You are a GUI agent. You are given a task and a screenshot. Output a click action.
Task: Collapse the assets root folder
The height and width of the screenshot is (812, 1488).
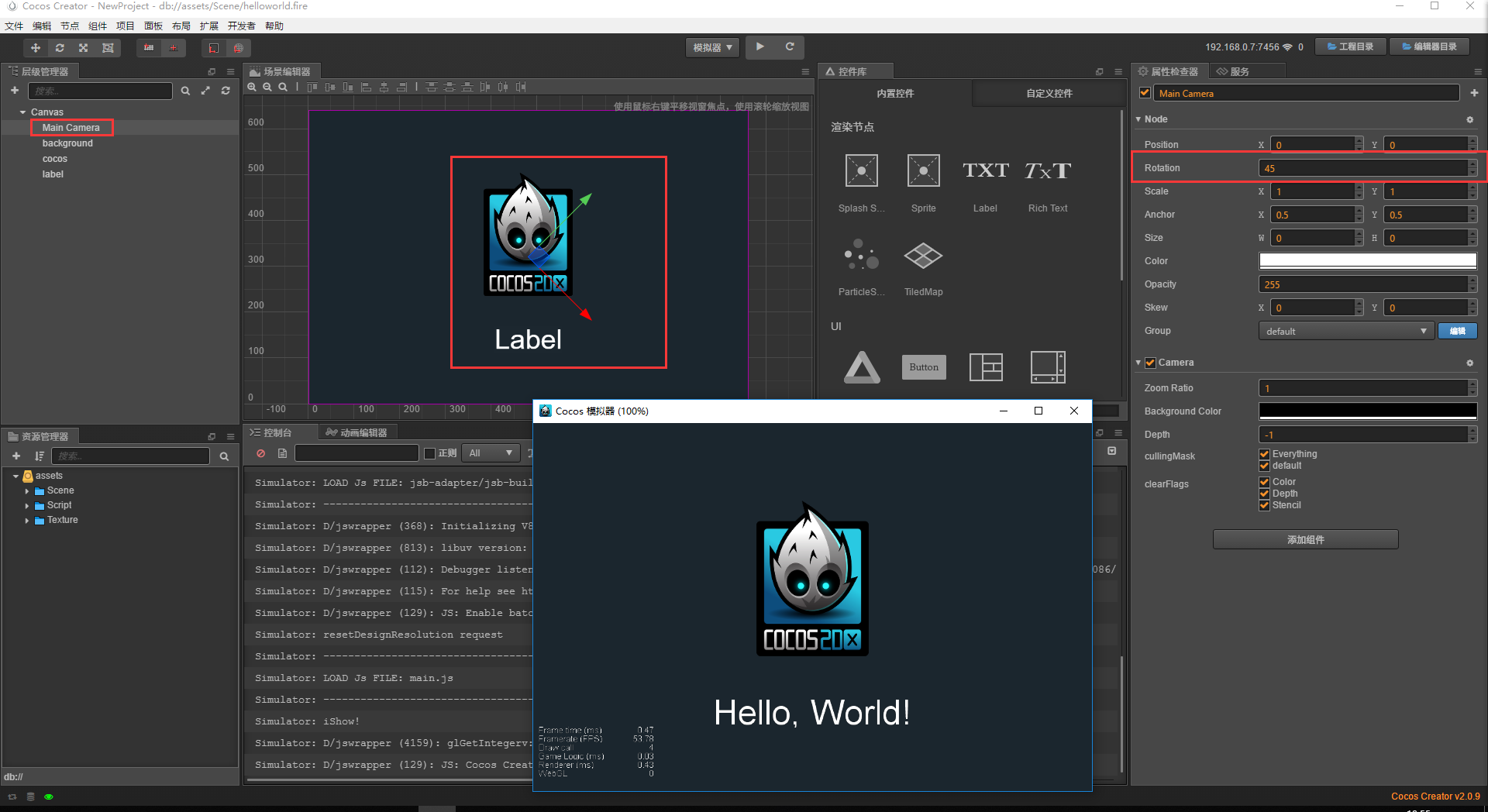click(15, 476)
